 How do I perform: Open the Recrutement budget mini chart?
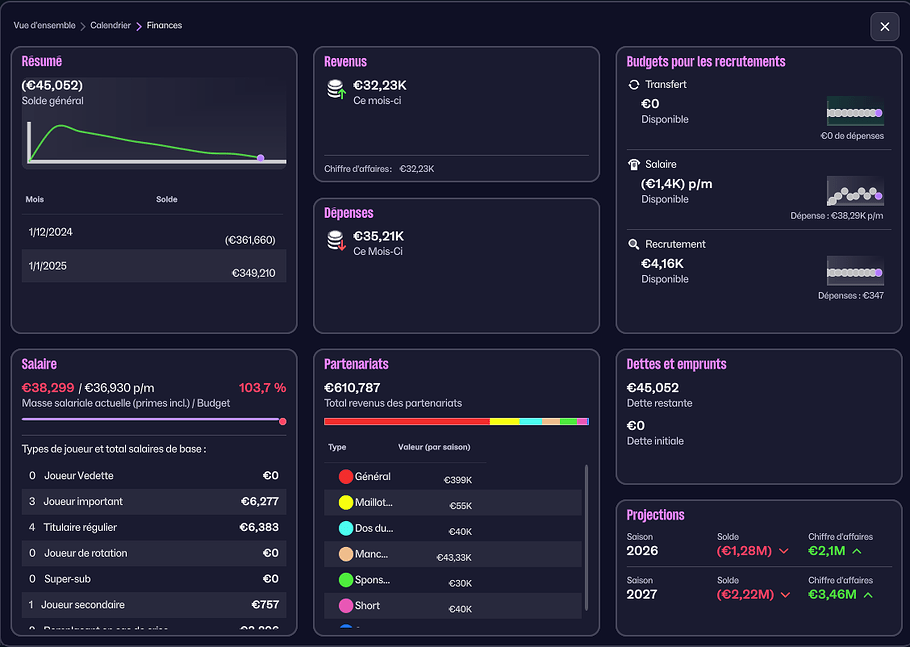pos(855,271)
